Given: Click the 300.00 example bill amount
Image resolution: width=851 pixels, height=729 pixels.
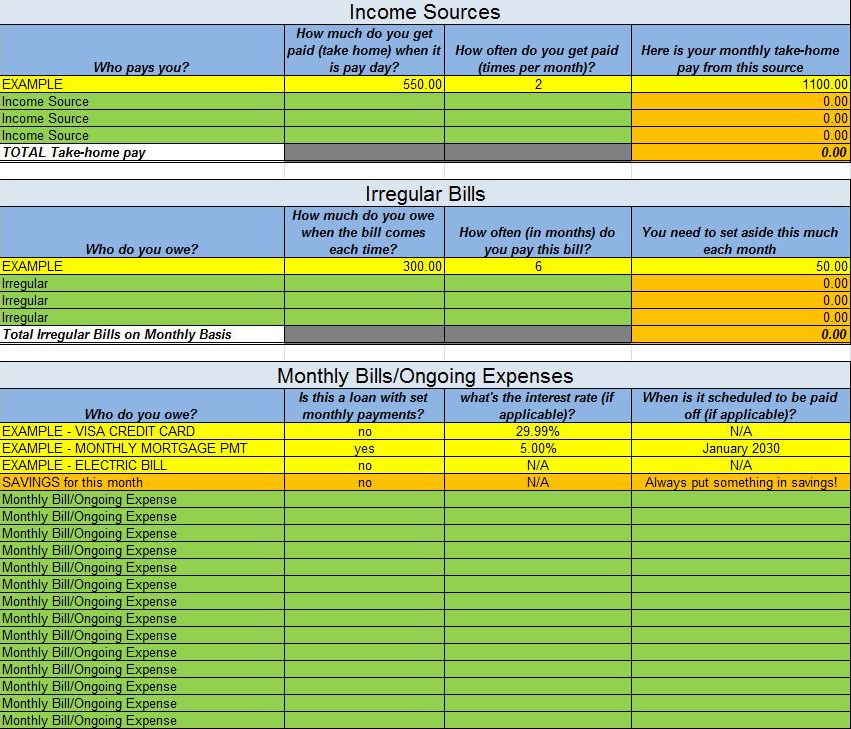Looking at the screenshot, I should pos(364,266).
